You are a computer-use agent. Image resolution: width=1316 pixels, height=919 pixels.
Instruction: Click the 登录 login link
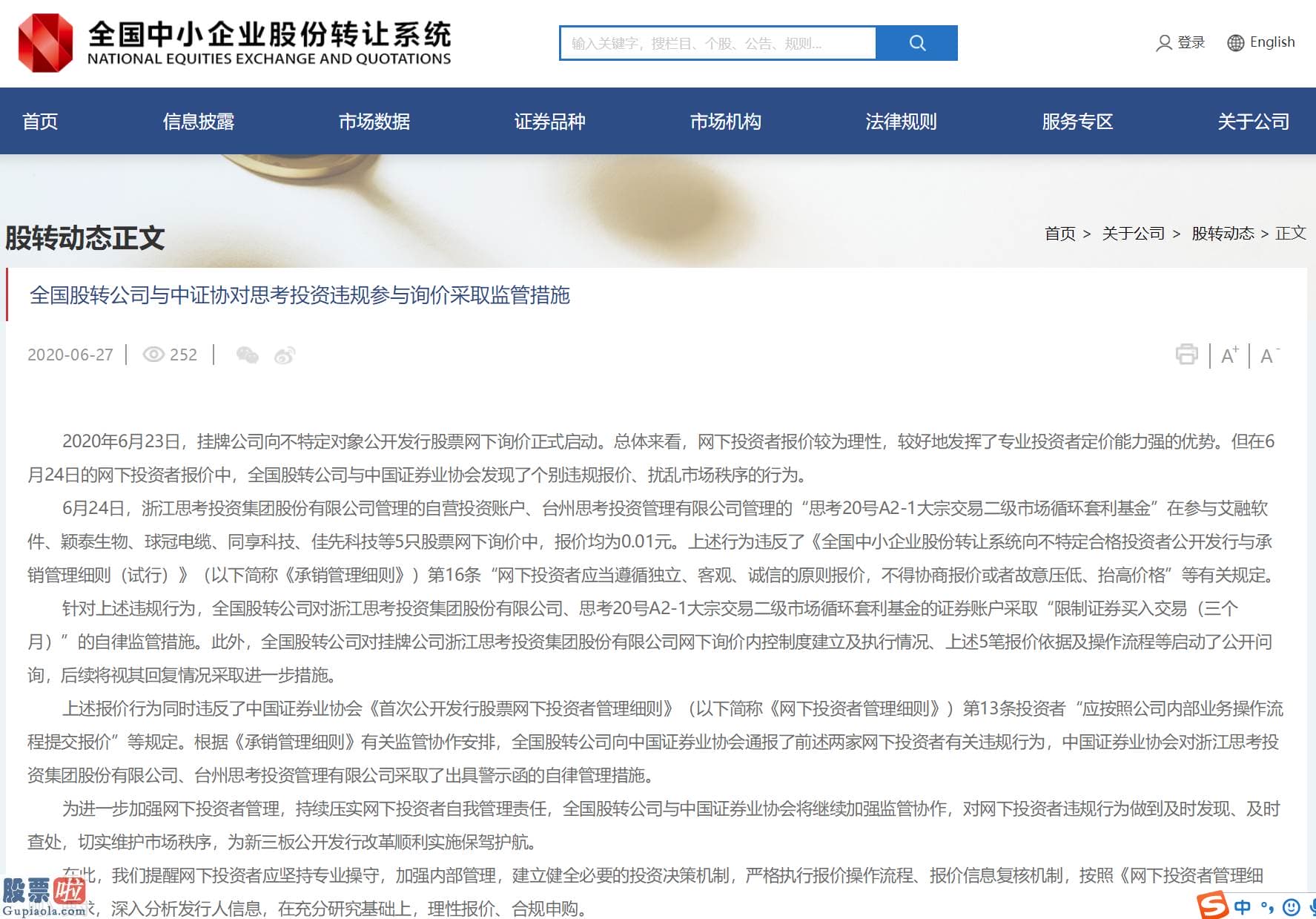1191,42
